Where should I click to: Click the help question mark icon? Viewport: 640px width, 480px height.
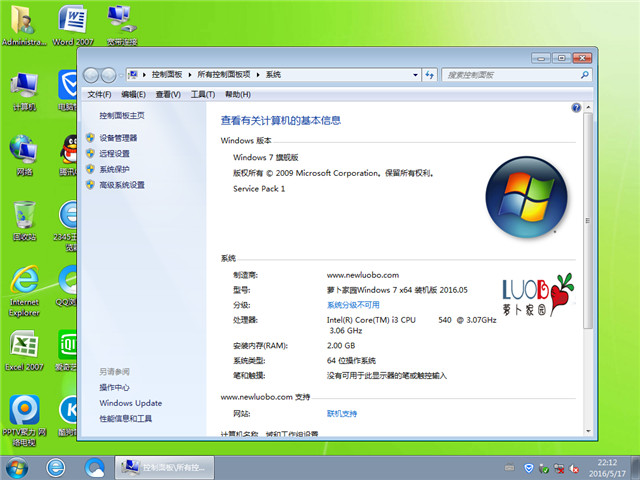point(576,108)
